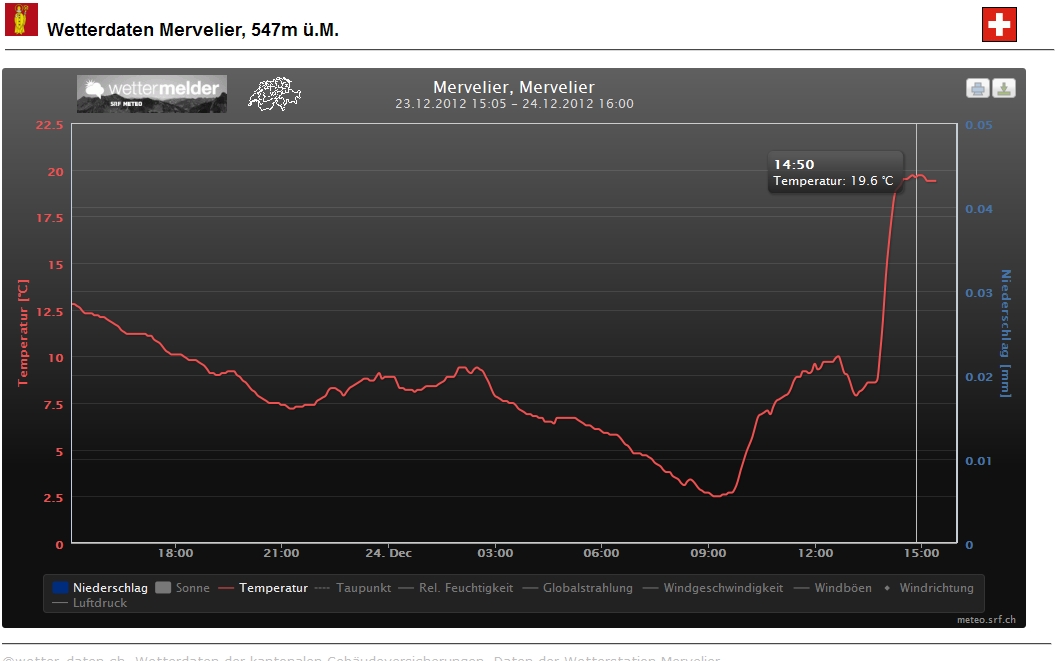This screenshot has height=661, width=1058.
Task: Enable the Taupunkt series in legend
Action: (x=362, y=588)
